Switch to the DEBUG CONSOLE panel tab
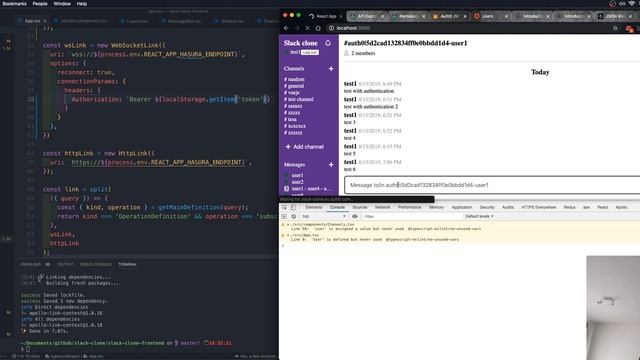This screenshot has height=360, width=640. [x=96, y=264]
